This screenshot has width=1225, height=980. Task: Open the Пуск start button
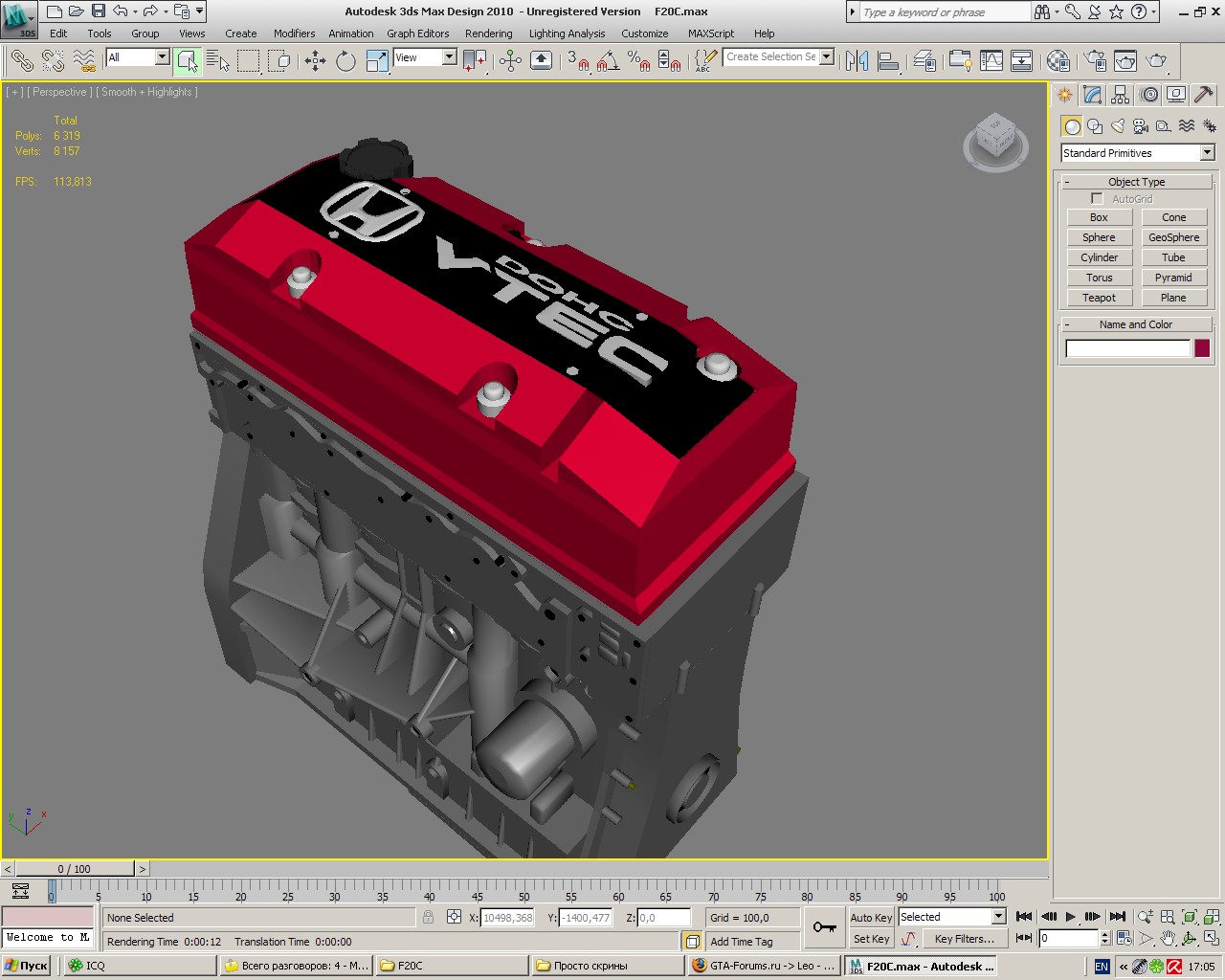tap(26, 966)
